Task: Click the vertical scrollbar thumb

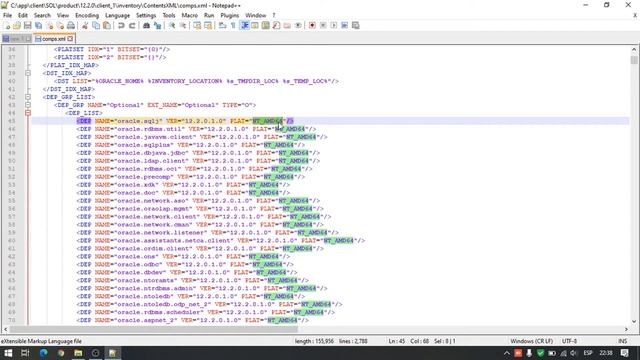Action: 634,60
